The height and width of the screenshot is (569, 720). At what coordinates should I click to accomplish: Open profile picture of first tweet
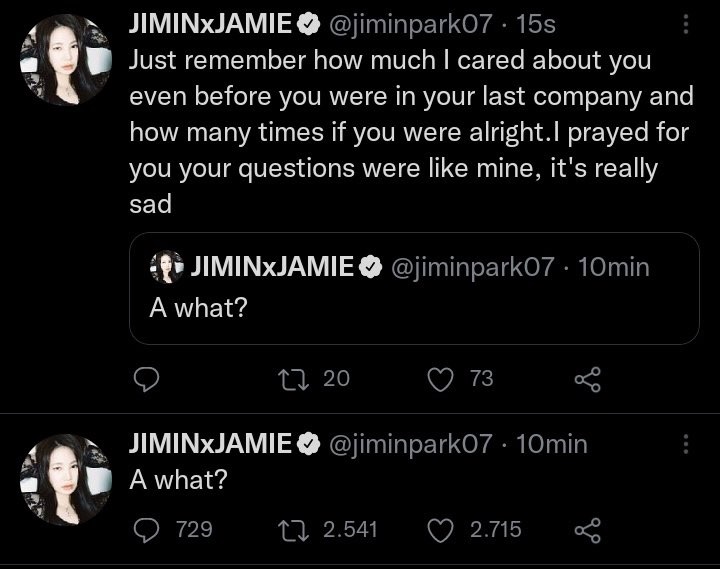click(x=64, y=60)
